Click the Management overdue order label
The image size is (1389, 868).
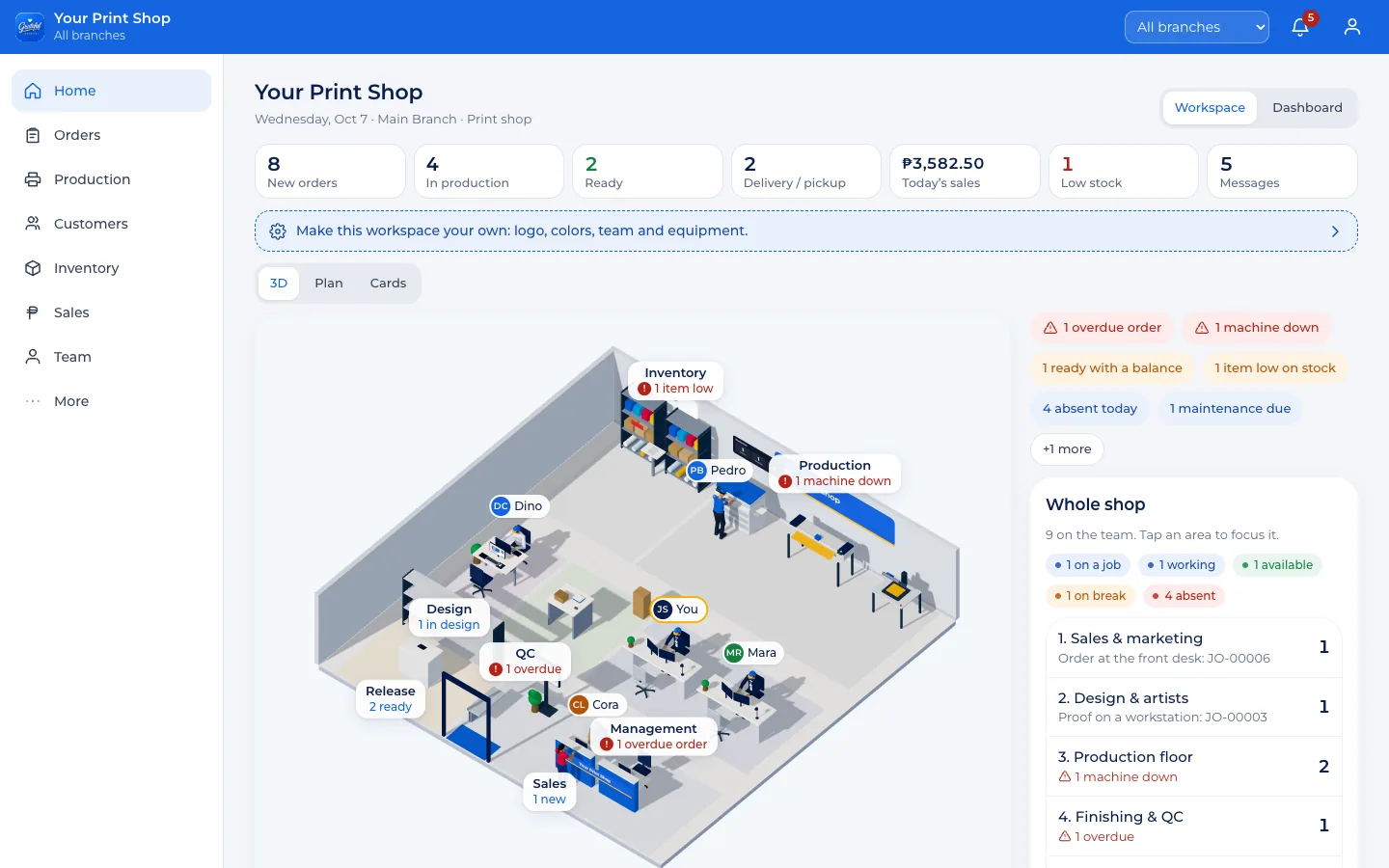(x=654, y=737)
